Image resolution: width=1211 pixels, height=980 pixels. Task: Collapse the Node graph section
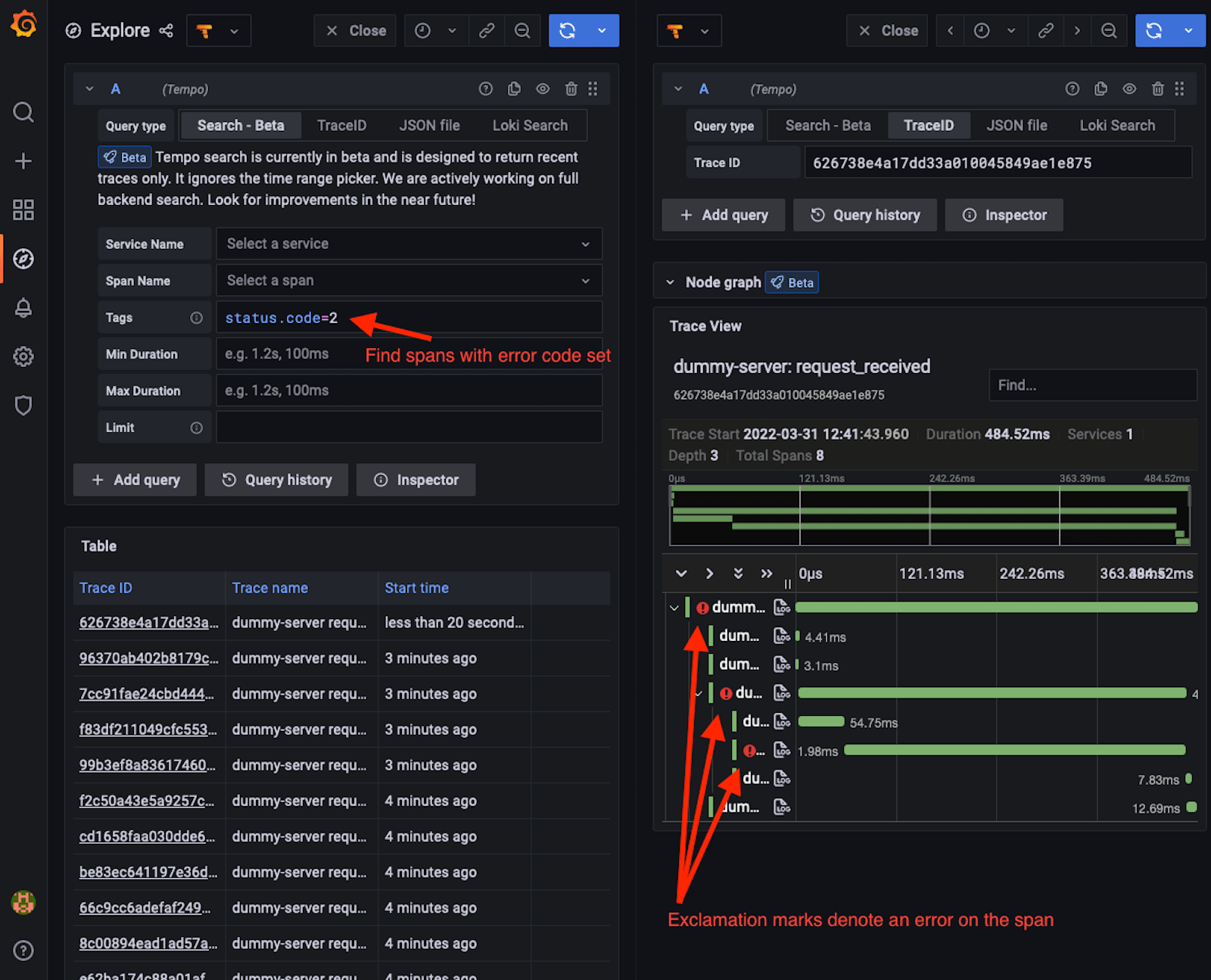(x=671, y=282)
